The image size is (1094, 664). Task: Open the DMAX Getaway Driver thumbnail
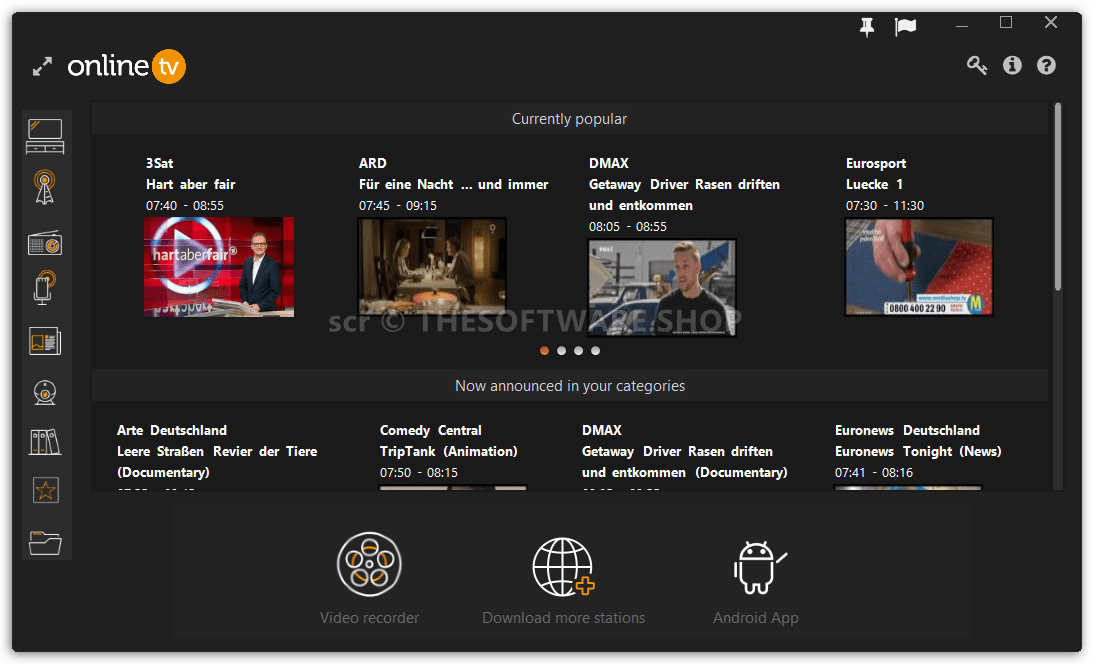click(662, 288)
